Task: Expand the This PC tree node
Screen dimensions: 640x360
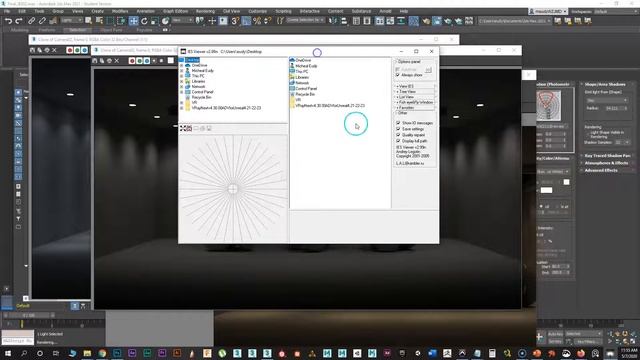Action: tap(182, 76)
